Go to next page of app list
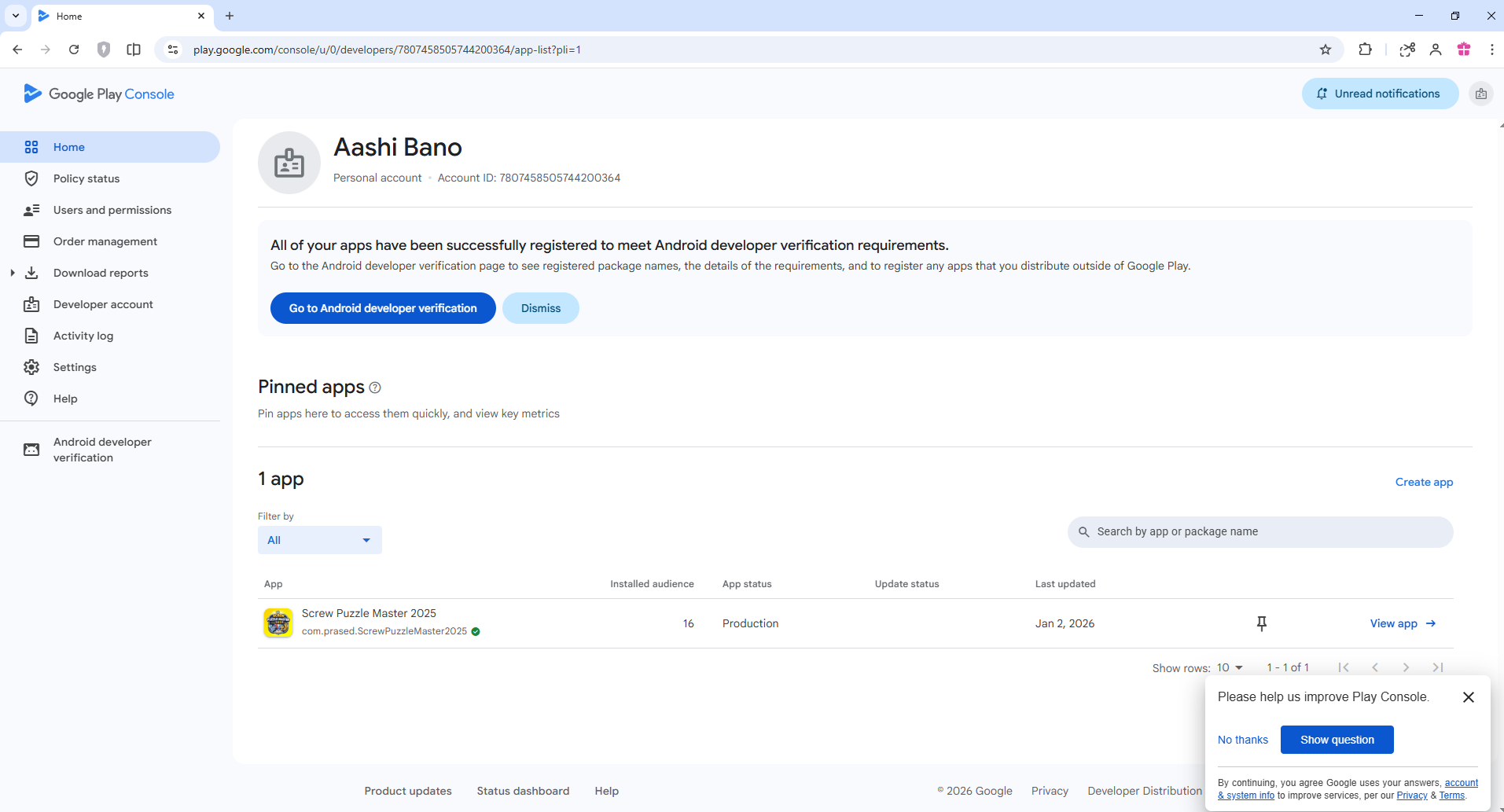Viewport: 1504px width, 812px height. coord(1406,667)
